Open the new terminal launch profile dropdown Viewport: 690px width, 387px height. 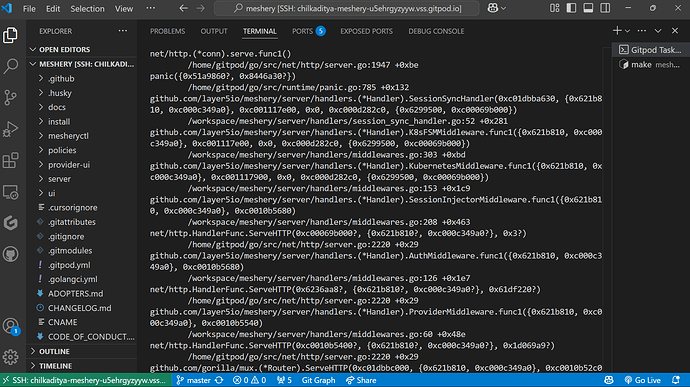point(628,31)
